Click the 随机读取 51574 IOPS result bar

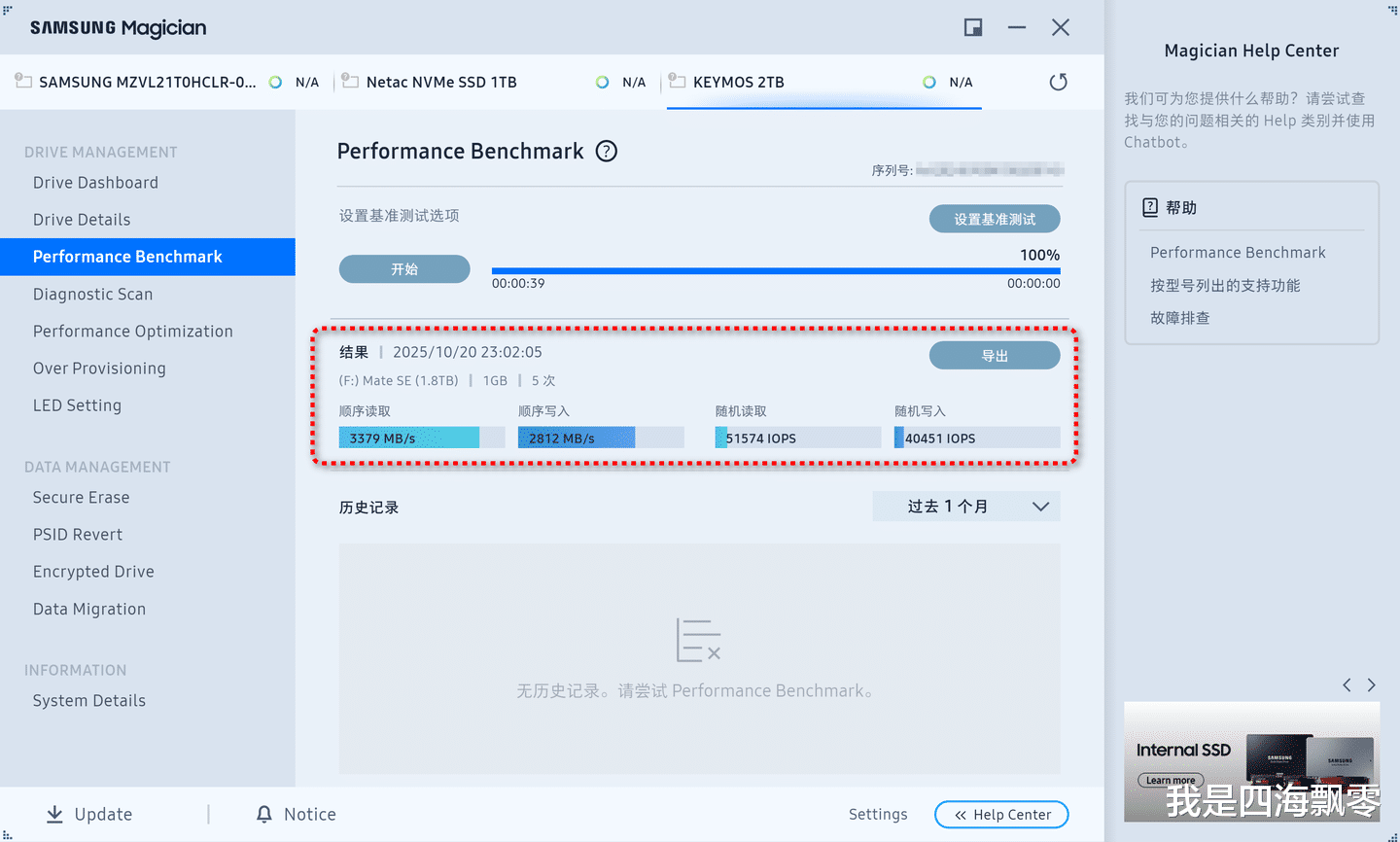[x=798, y=438]
